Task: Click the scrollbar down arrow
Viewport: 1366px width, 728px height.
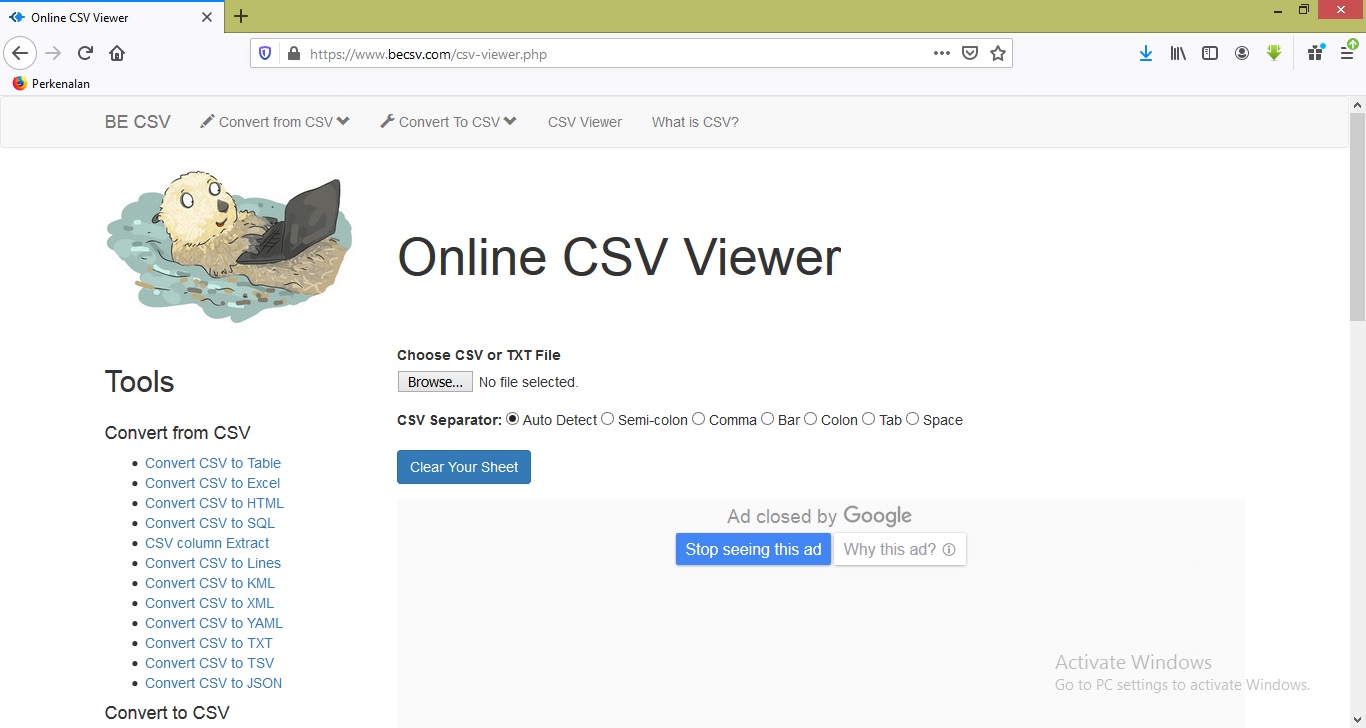Action: point(1357,720)
